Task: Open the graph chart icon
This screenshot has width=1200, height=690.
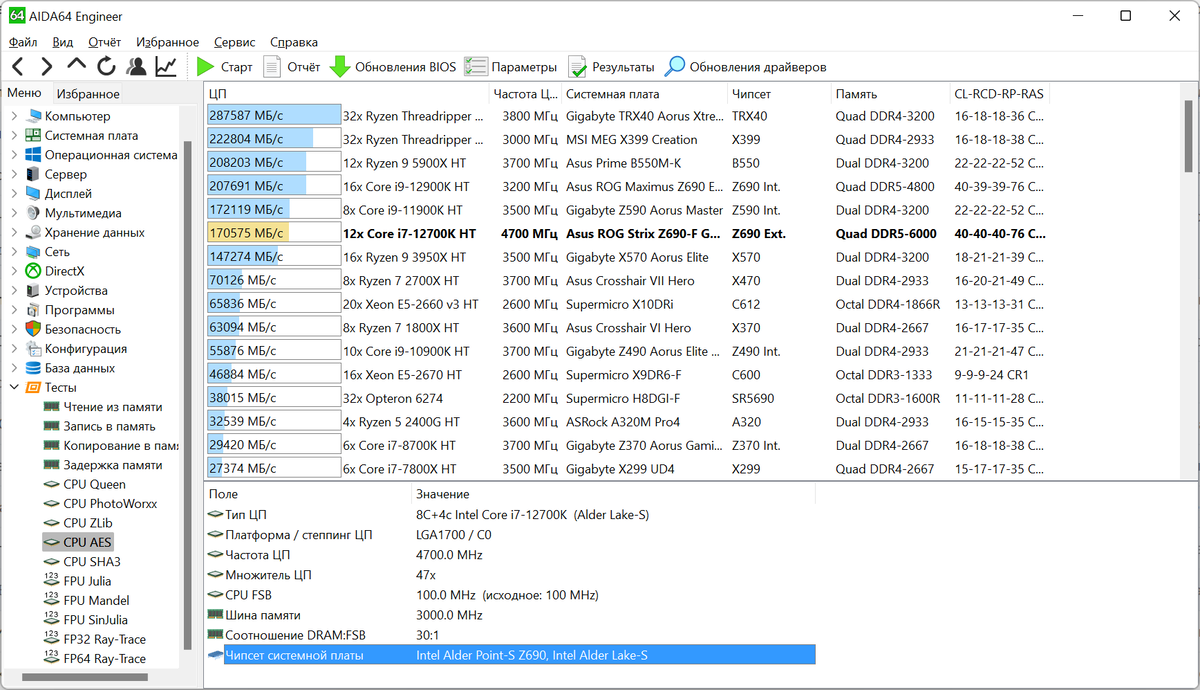Action: [166, 67]
